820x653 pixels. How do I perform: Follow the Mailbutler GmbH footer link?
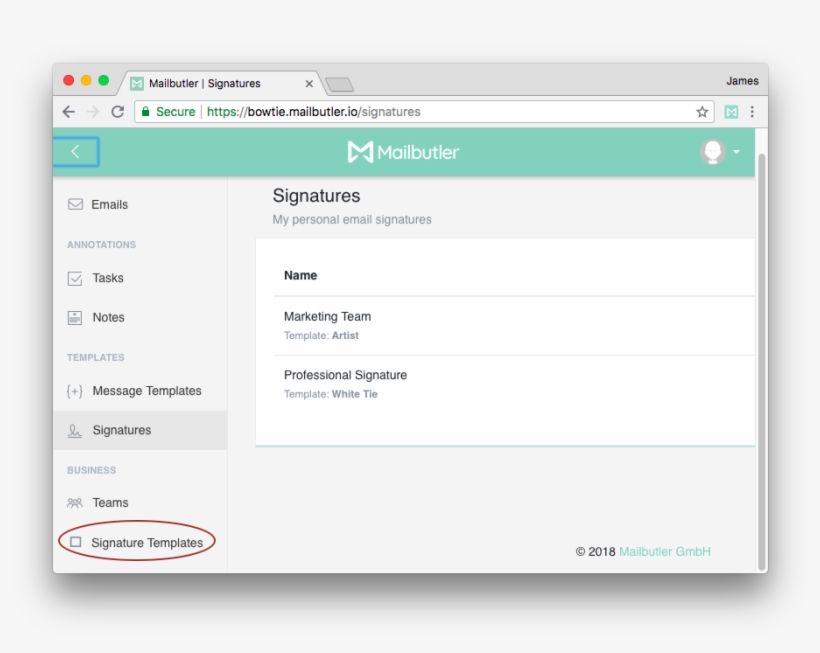click(664, 552)
